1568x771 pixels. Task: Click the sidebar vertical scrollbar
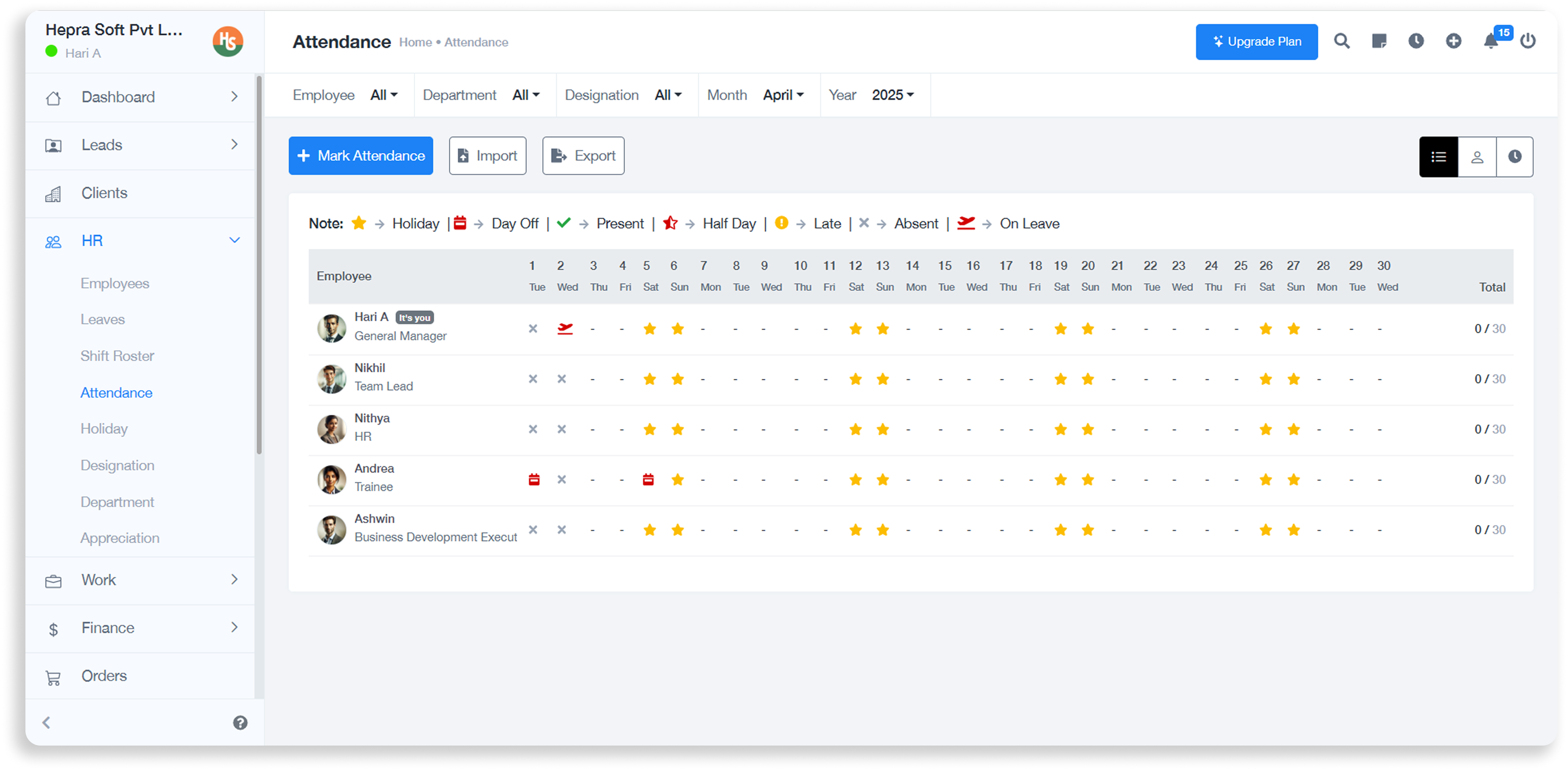(259, 265)
